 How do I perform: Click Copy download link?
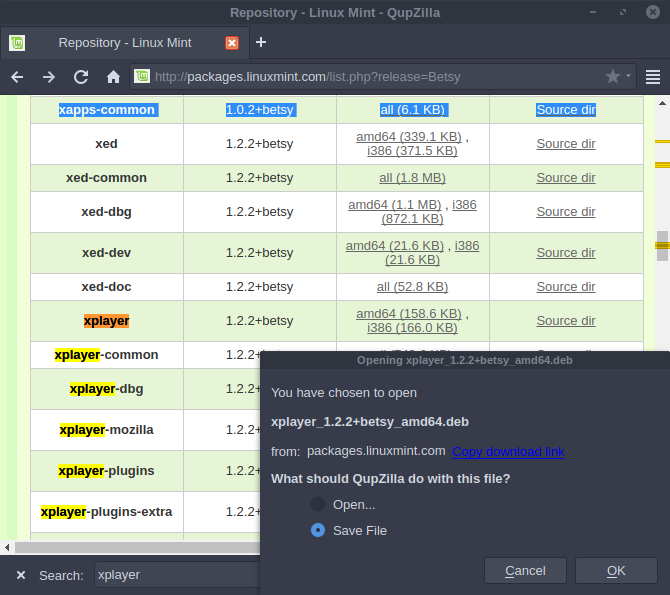(x=508, y=452)
